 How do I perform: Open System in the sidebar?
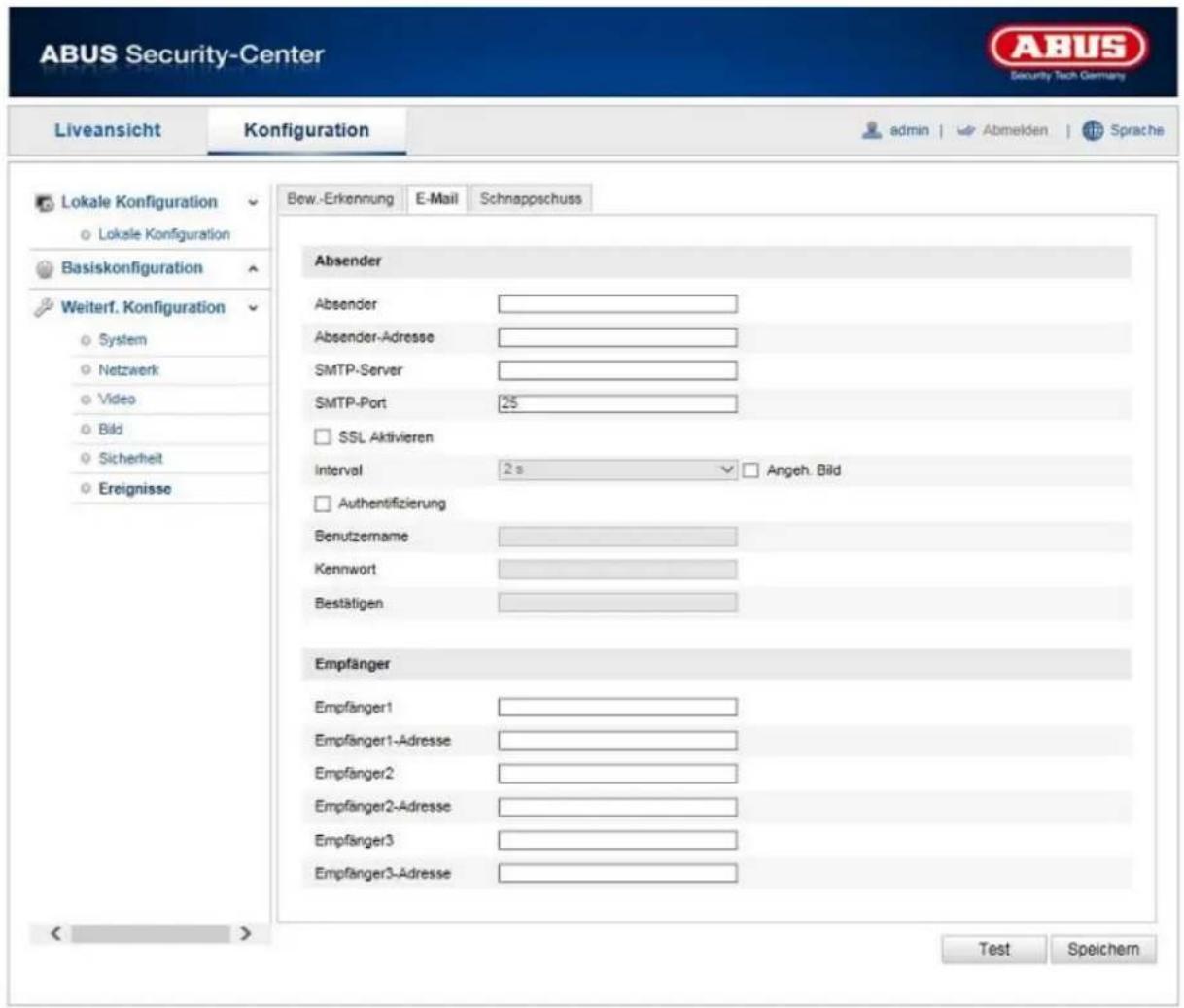point(122,340)
